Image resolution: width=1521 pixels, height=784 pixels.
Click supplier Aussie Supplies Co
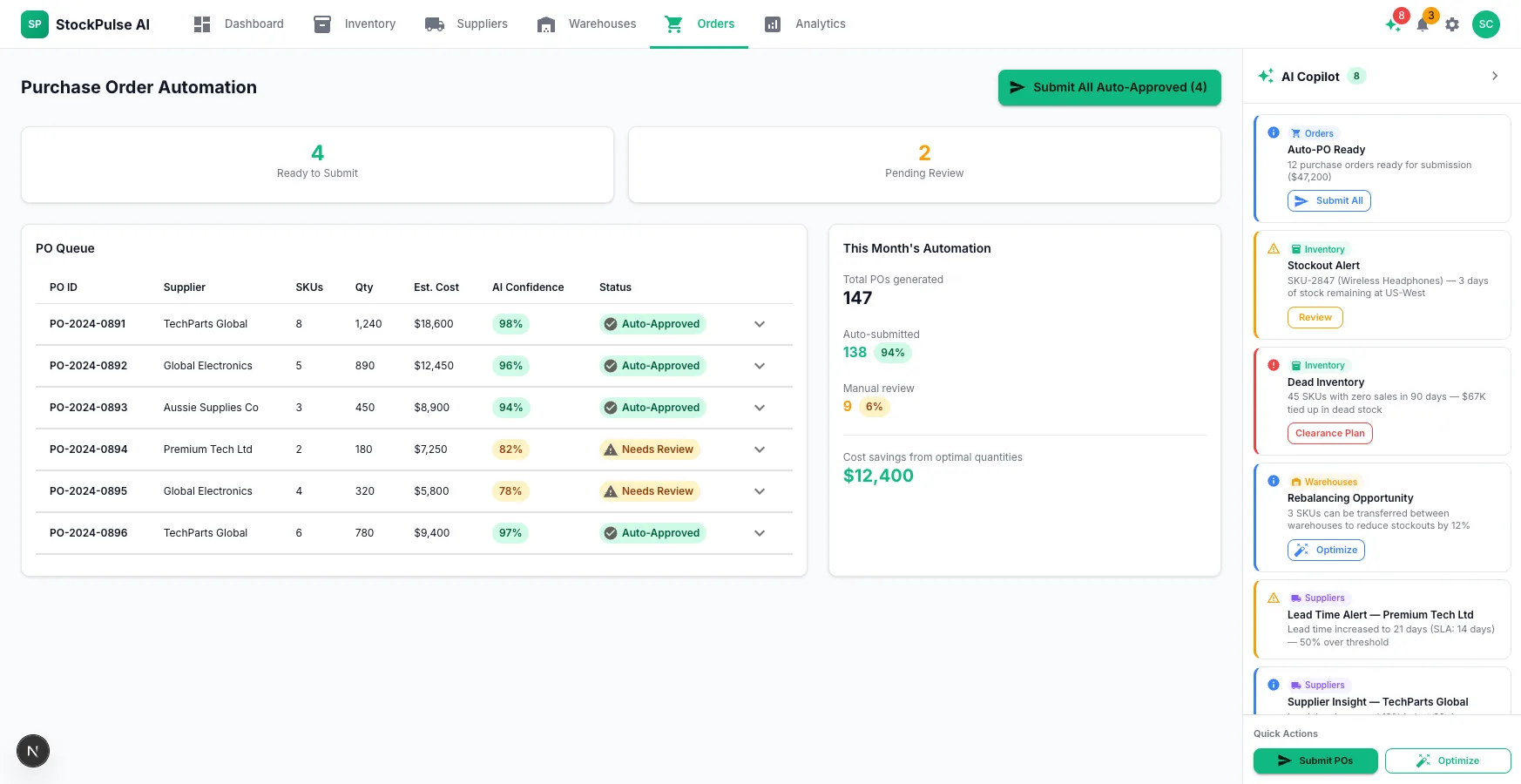click(x=211, y=408)
